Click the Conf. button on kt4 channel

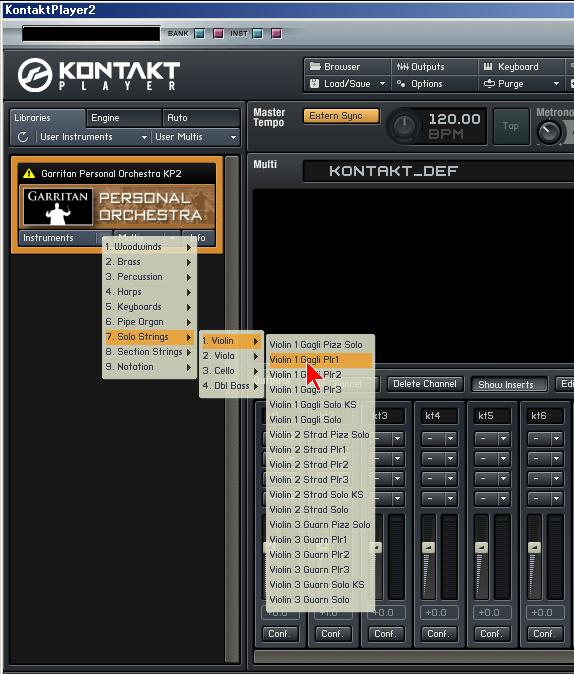[x=439, y=634]
